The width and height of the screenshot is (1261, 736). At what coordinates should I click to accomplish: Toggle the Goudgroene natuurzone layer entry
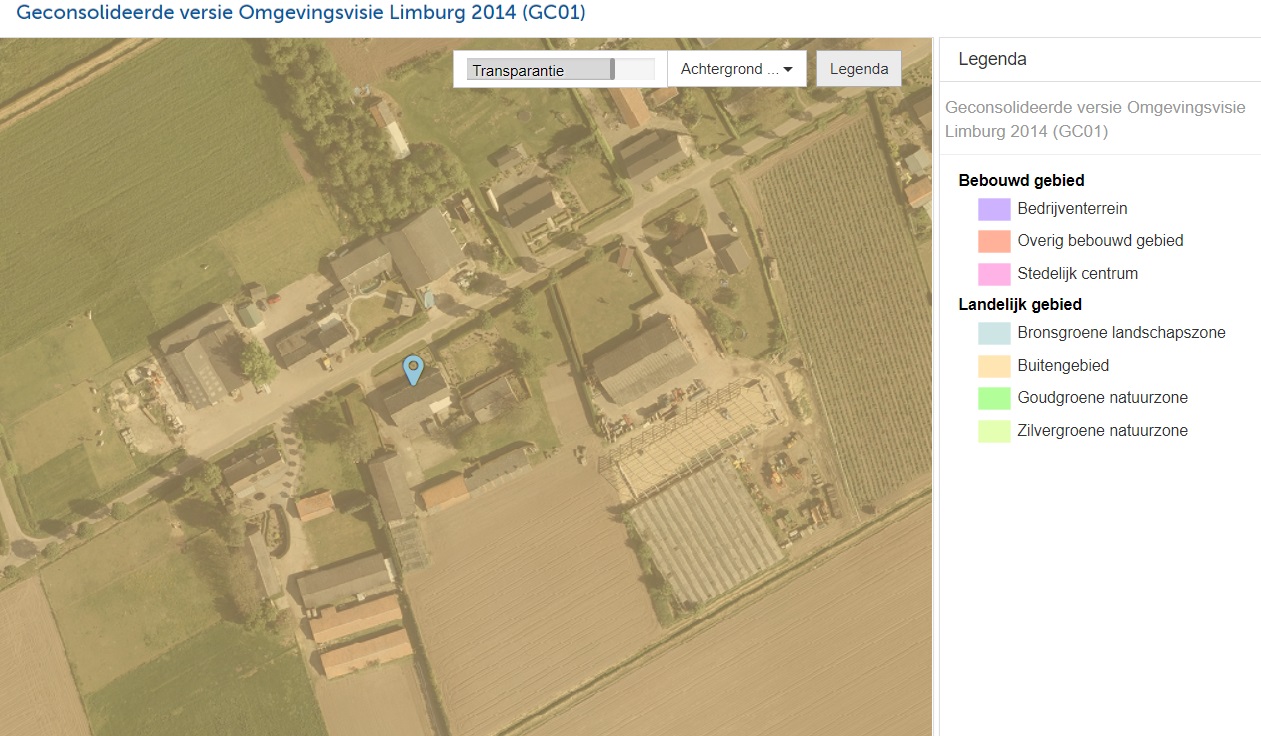coord(1102,397)
